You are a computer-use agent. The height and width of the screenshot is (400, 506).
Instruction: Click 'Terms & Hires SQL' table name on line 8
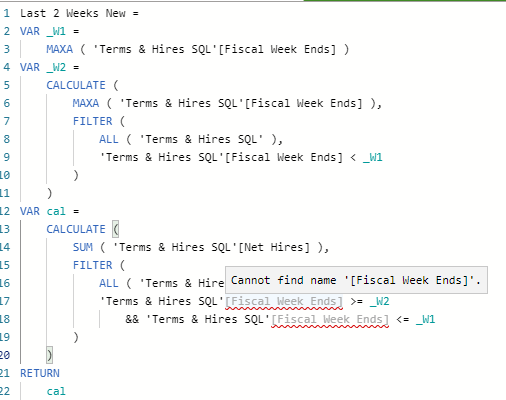tap(201, 139)
